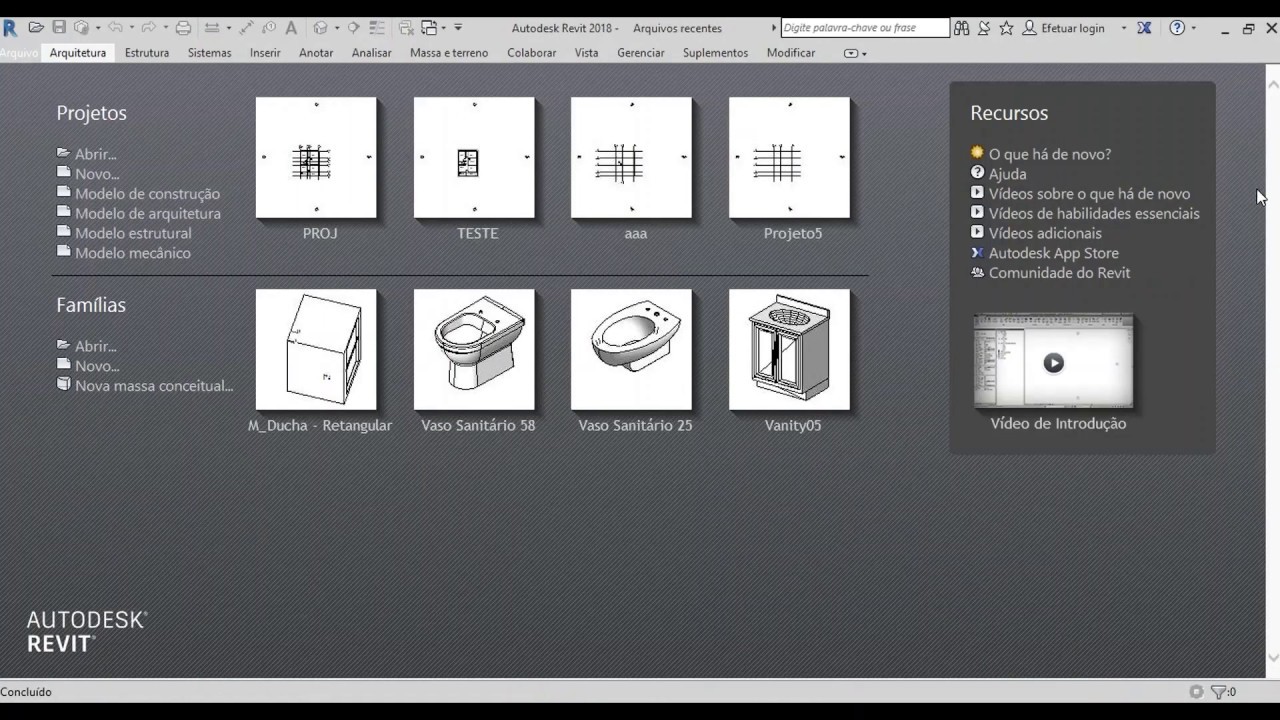Click the Section tool icon
Image resolution: width=1280 pixels, height=720 pixels.
pyautogui.click(x=353, y=28)
